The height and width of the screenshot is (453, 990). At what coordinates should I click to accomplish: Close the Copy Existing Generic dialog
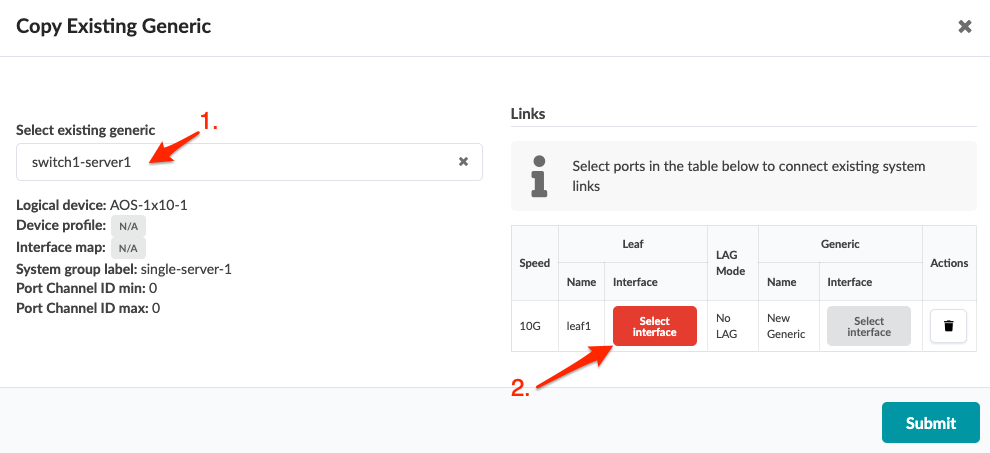pyautogui.click(x=965, y=27)
